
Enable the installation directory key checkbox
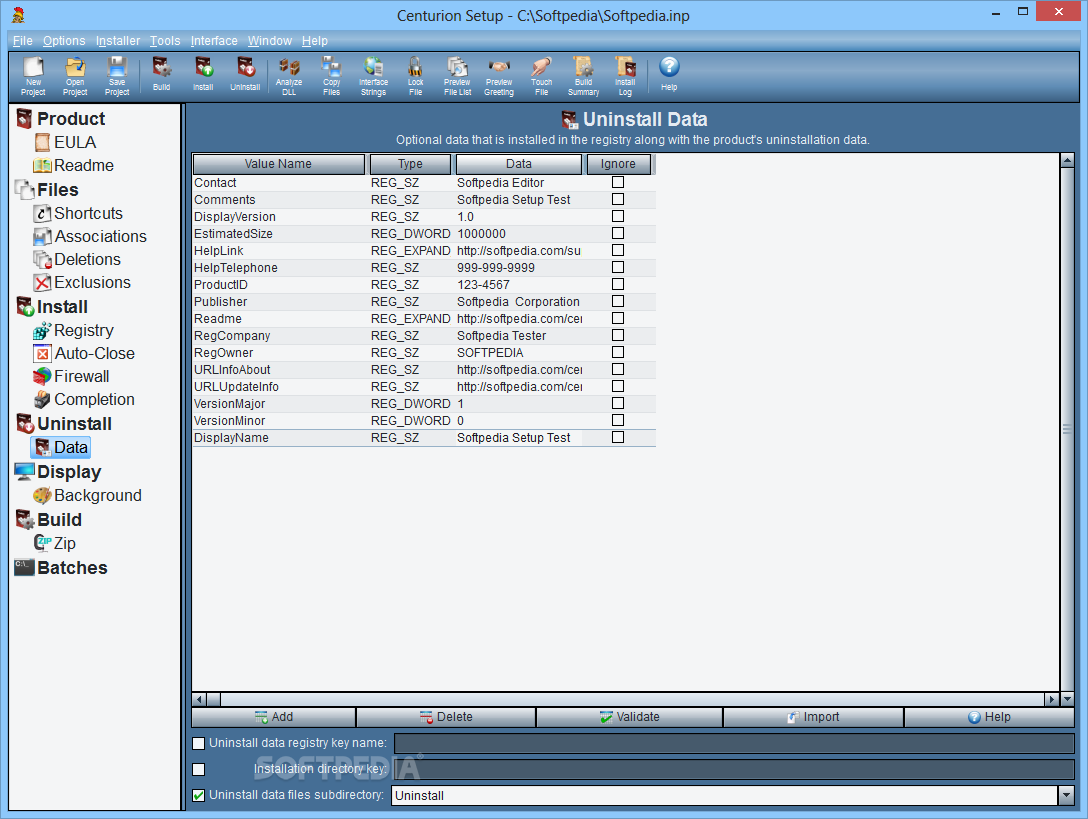pos(198,769)
